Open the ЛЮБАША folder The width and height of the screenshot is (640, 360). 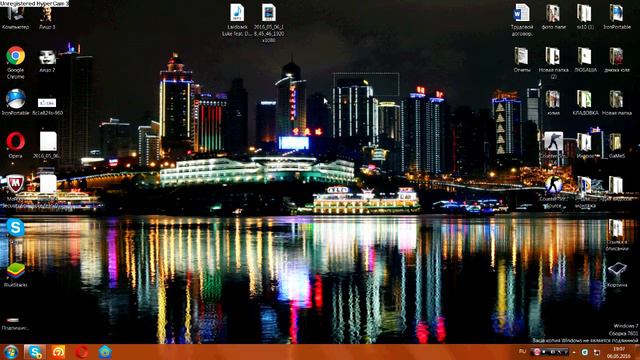(585, 60)
